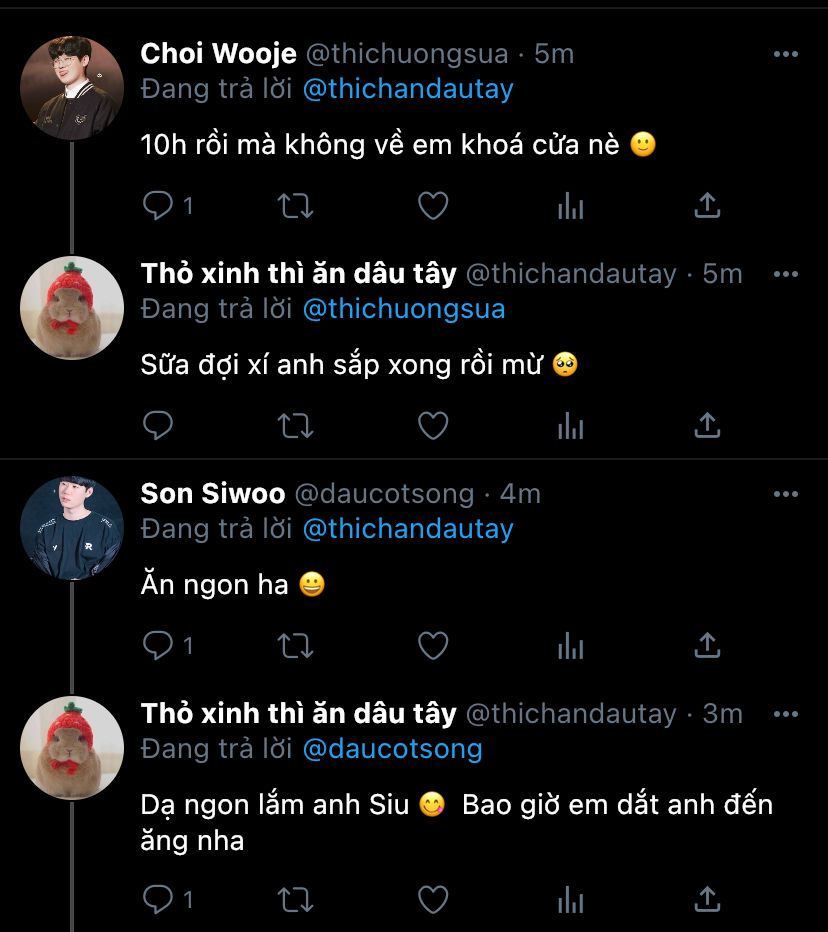
Task: Open Choi Wooje's profile picture
Action: [72, 88]
